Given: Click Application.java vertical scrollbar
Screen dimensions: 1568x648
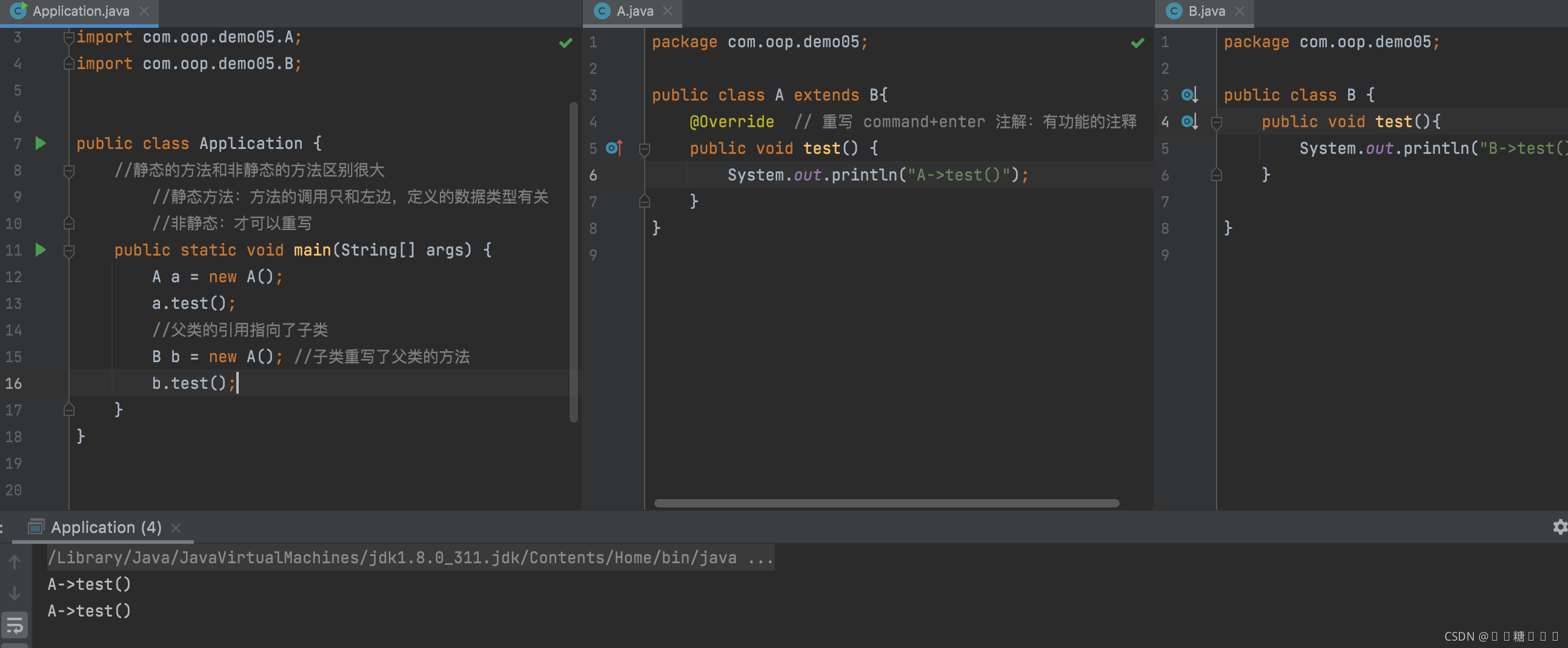Looking at the screenshot, I should [x=573, y=262].
